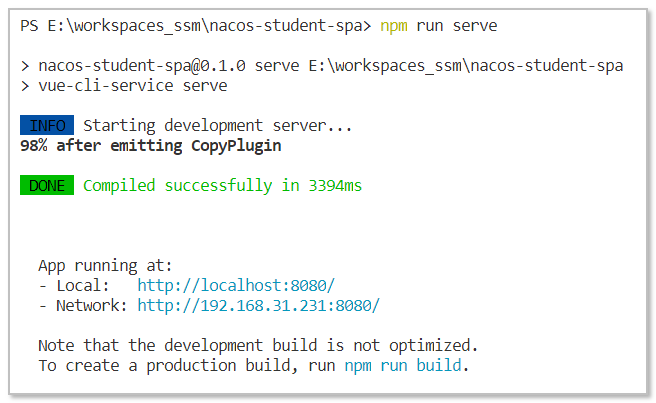Click the 'Note that the development build' line

pos(258,346)
